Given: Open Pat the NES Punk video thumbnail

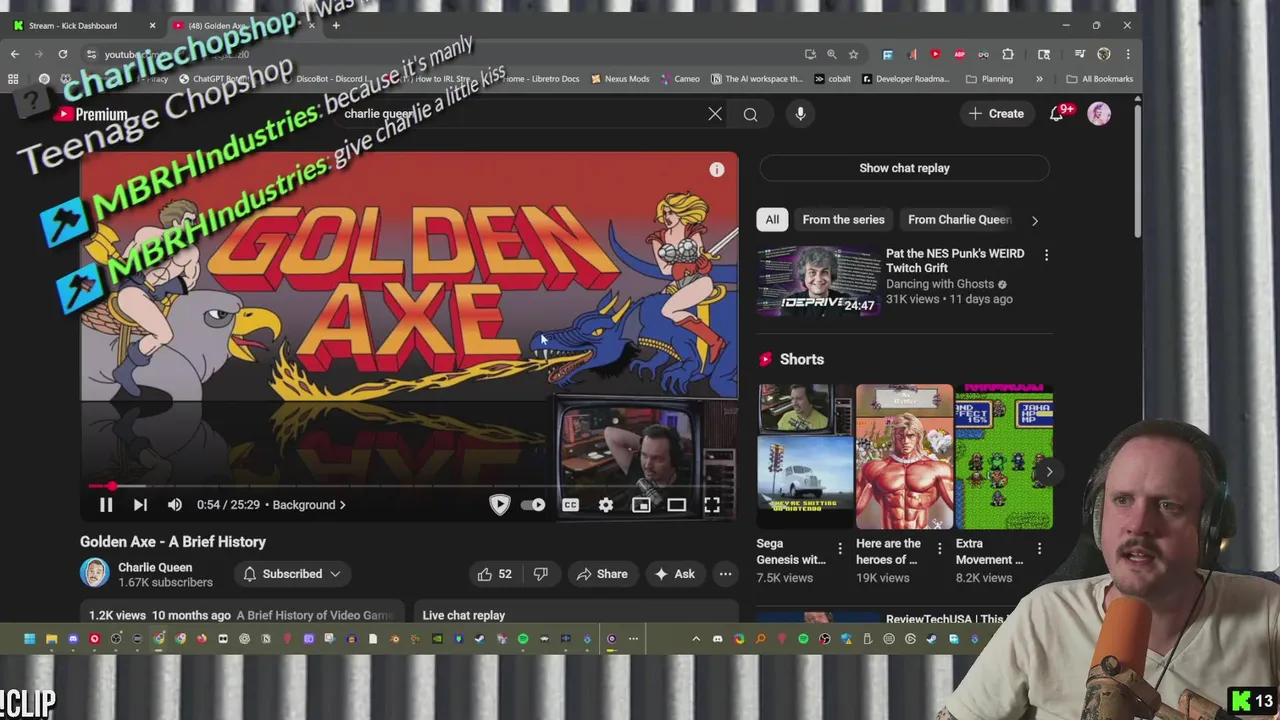Looking at the screenshot, I should click(x=818, y=282).
